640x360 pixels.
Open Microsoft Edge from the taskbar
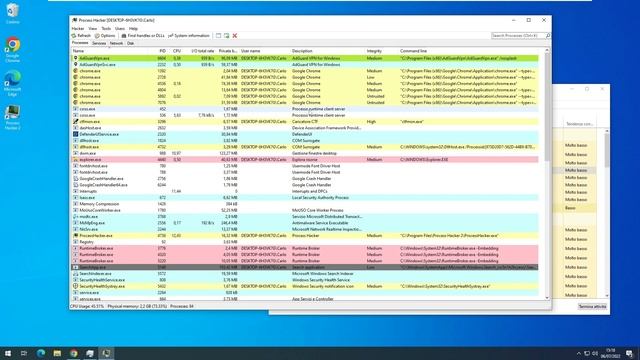click(x=41, y=353)
